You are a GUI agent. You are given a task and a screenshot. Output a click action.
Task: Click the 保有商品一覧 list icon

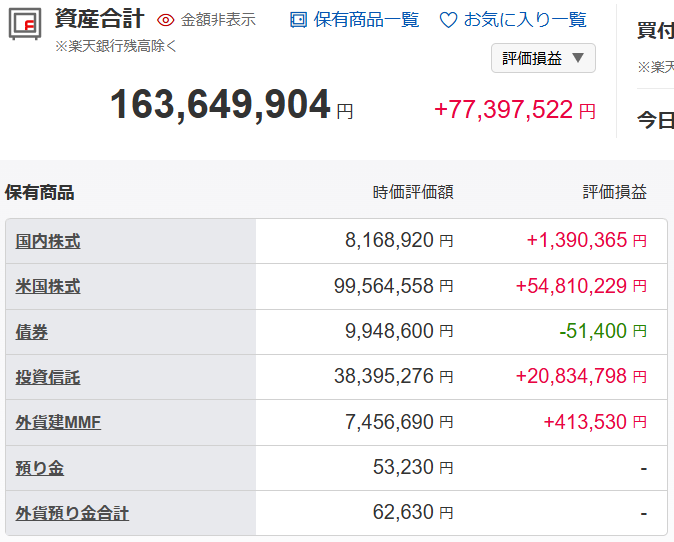298,20
